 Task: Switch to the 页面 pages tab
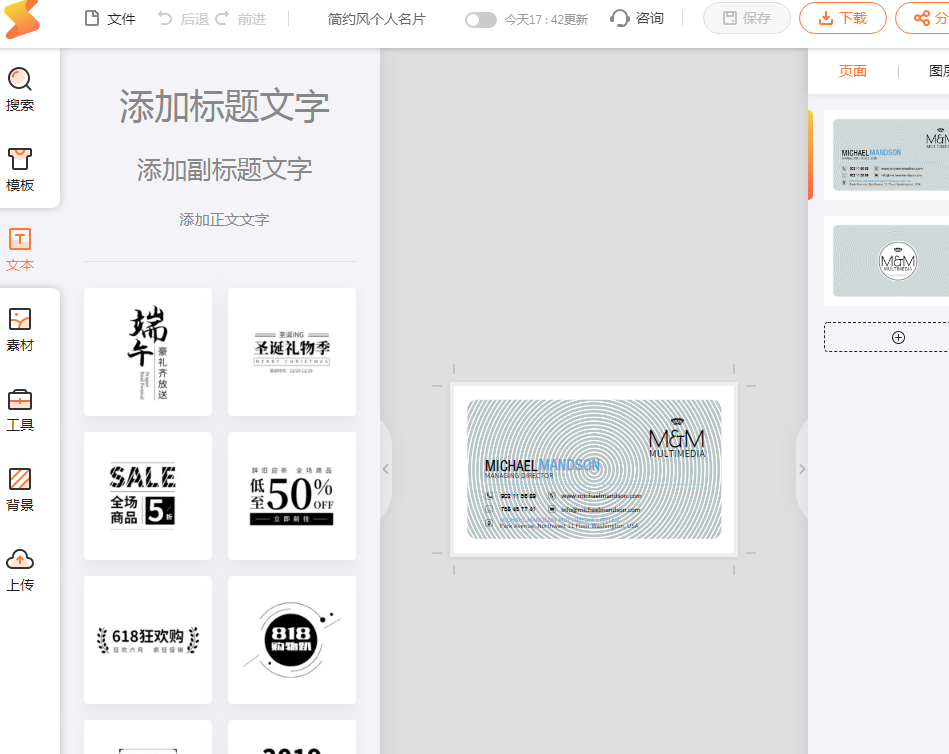852,71
